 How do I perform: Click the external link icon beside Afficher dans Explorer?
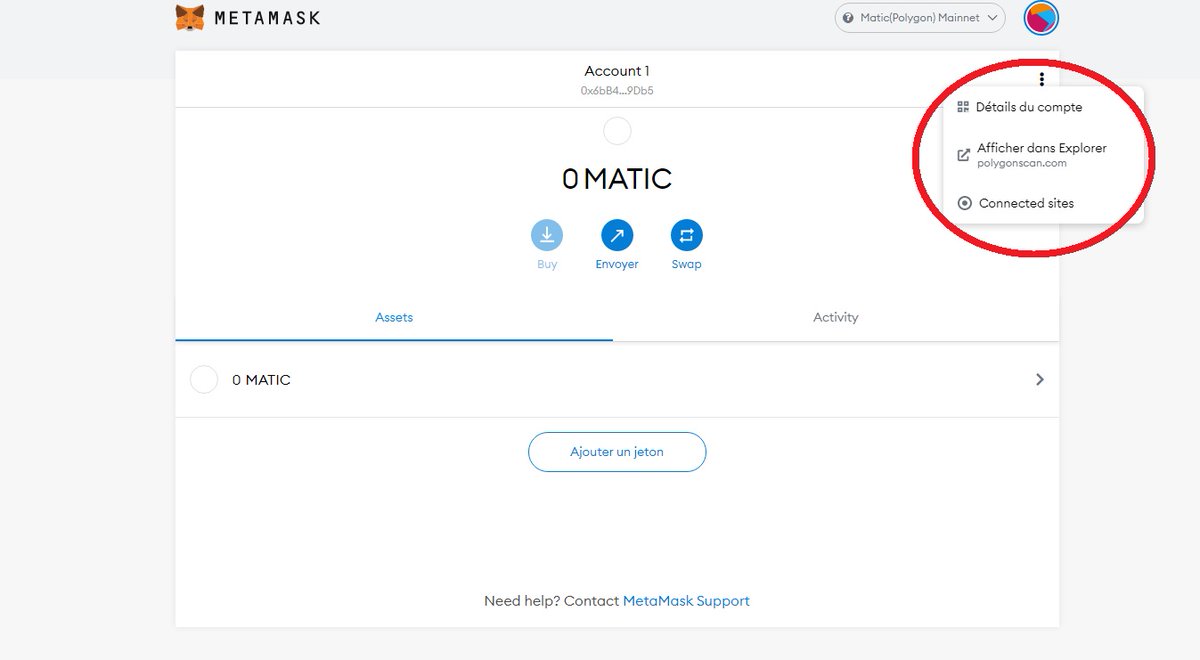coord(964,155)
